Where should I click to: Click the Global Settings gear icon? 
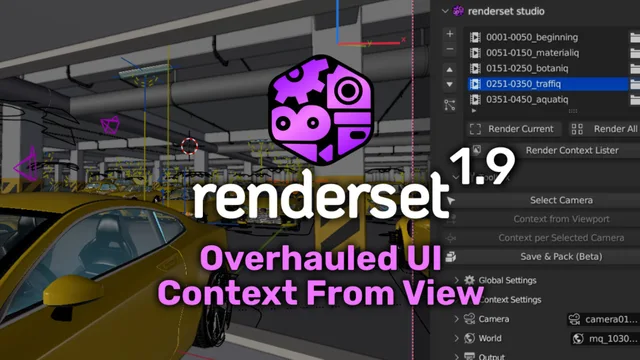[x=469, y=280]
